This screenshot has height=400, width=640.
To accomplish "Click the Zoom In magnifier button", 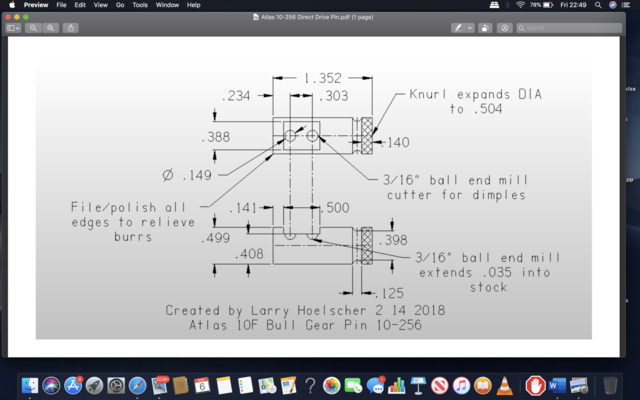I will (x=50, y=28).
